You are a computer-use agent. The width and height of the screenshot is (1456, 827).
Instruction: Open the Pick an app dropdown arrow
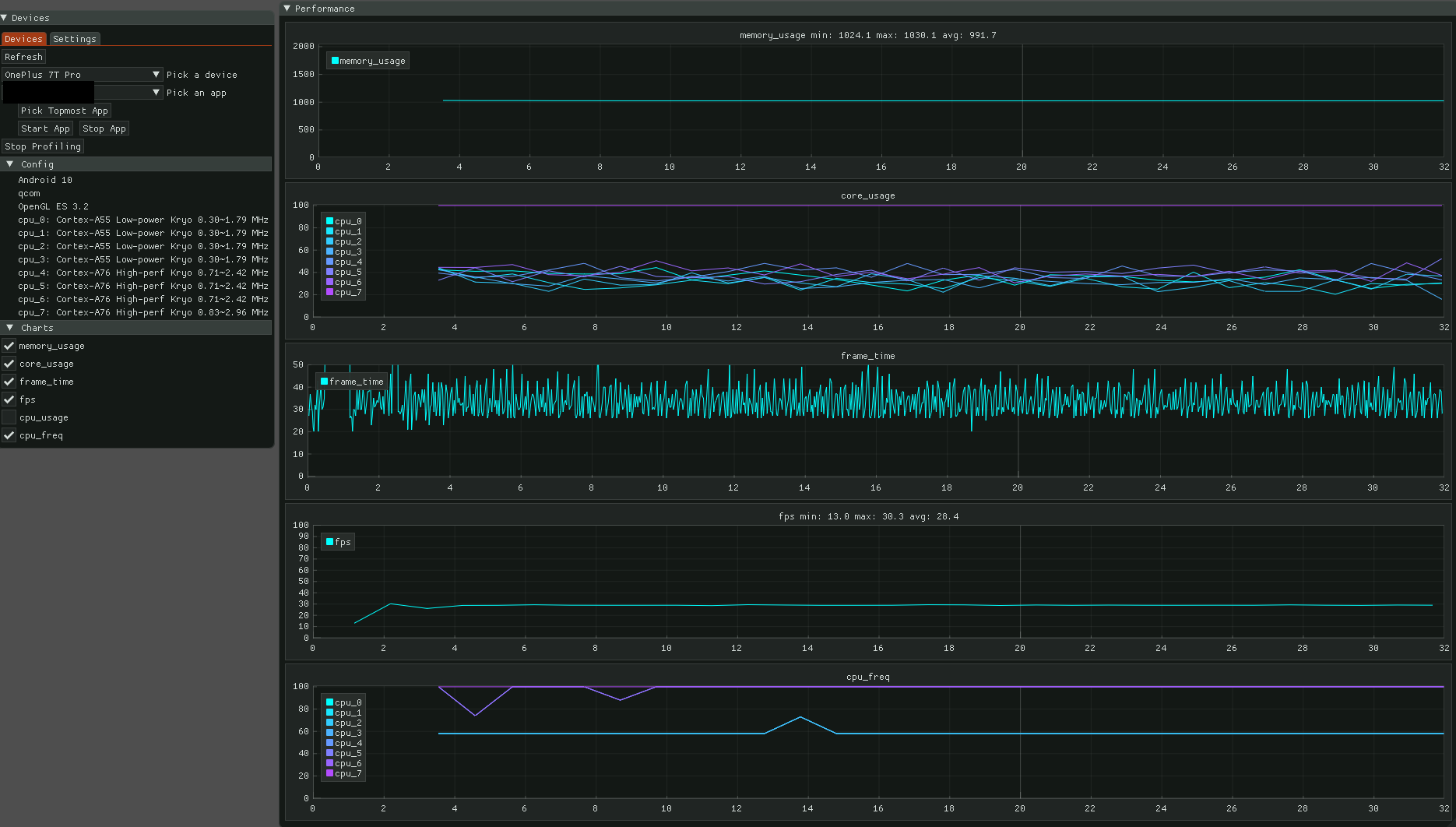[156, 93]
